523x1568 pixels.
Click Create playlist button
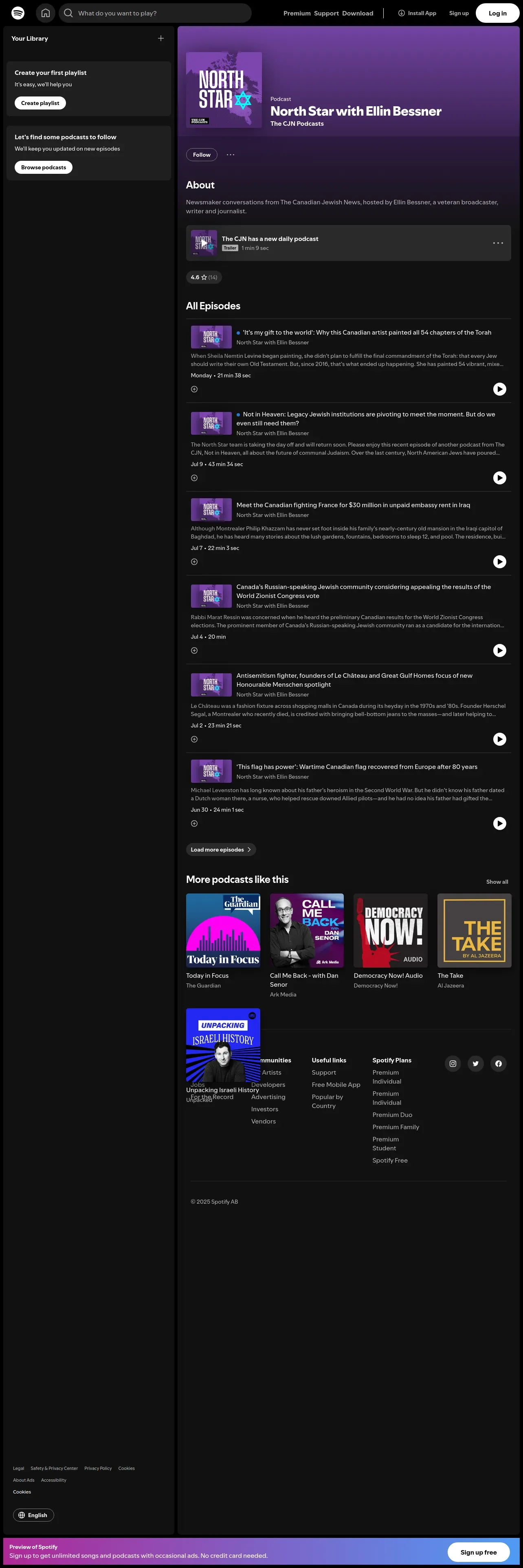40,103
